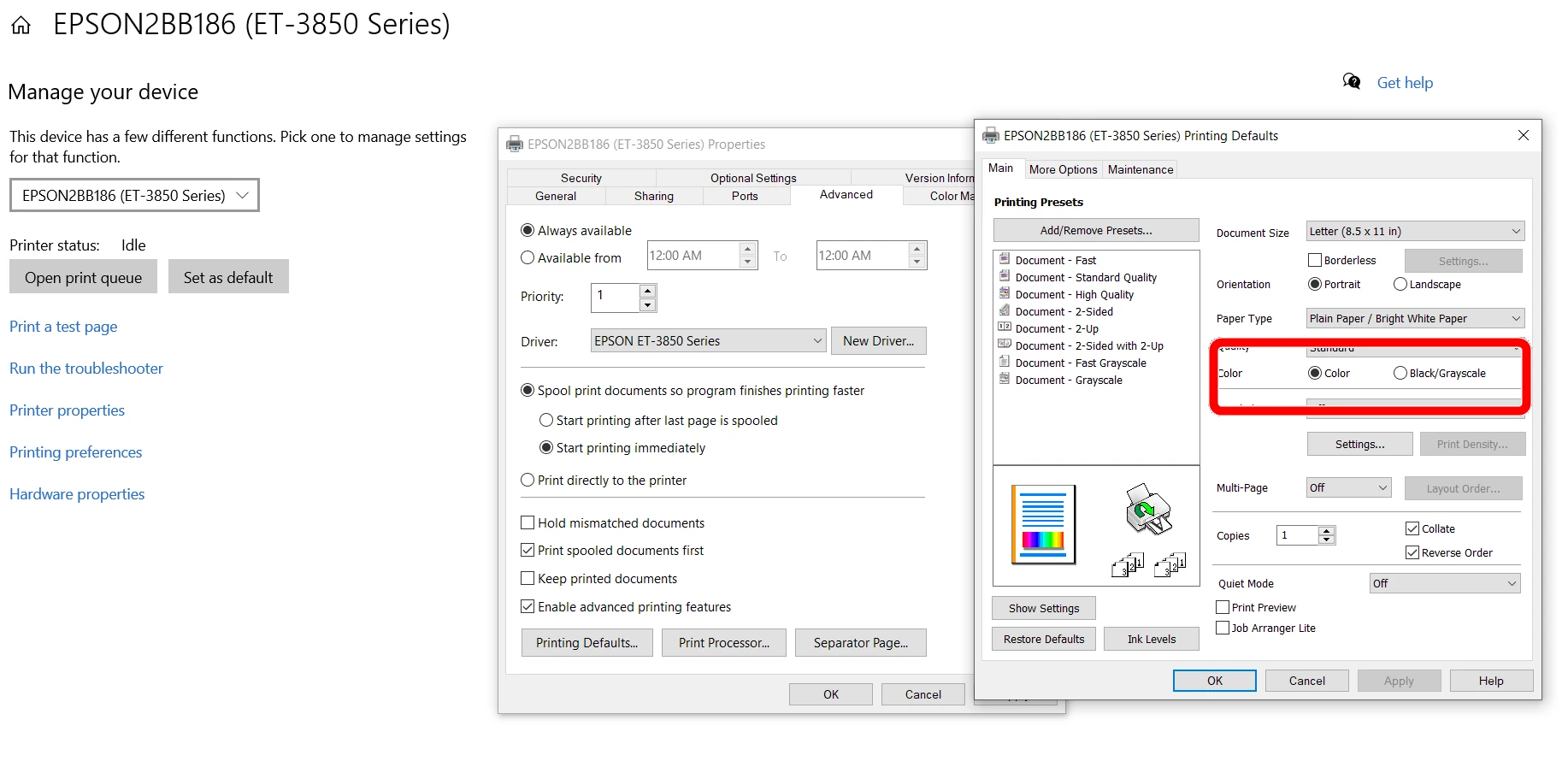Click the Home icon in settings header
1568x773 pixels.
tap(21, 26)
